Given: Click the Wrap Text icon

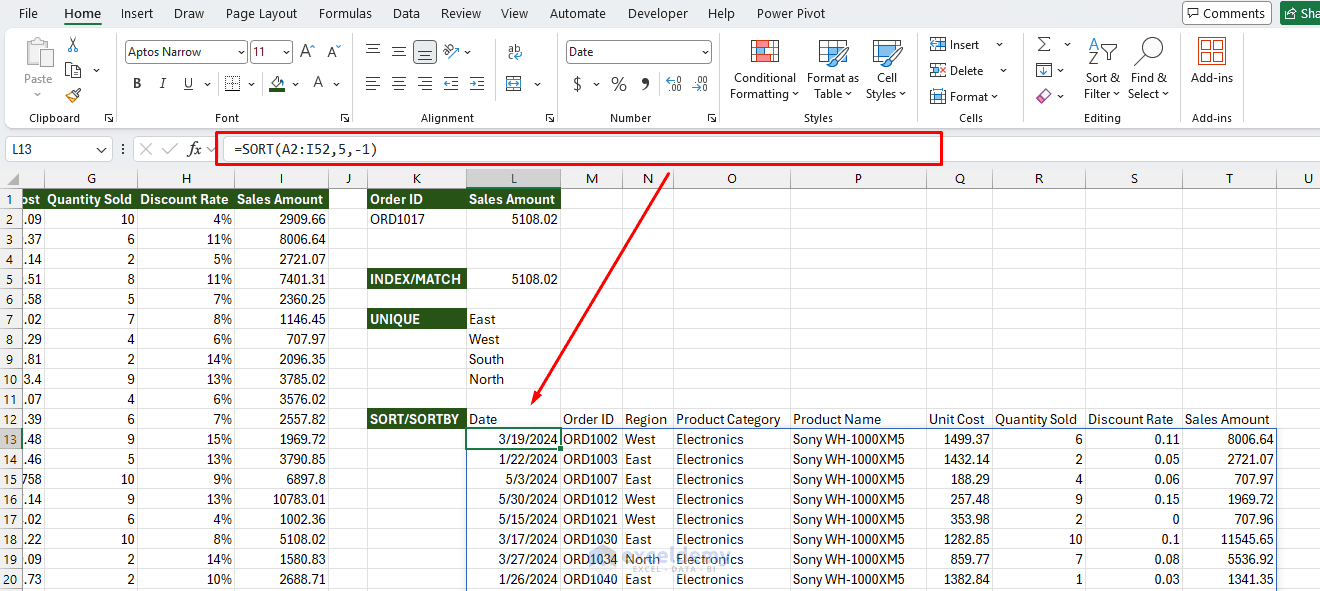Looking at the screenshot, I should pos(515,52).
